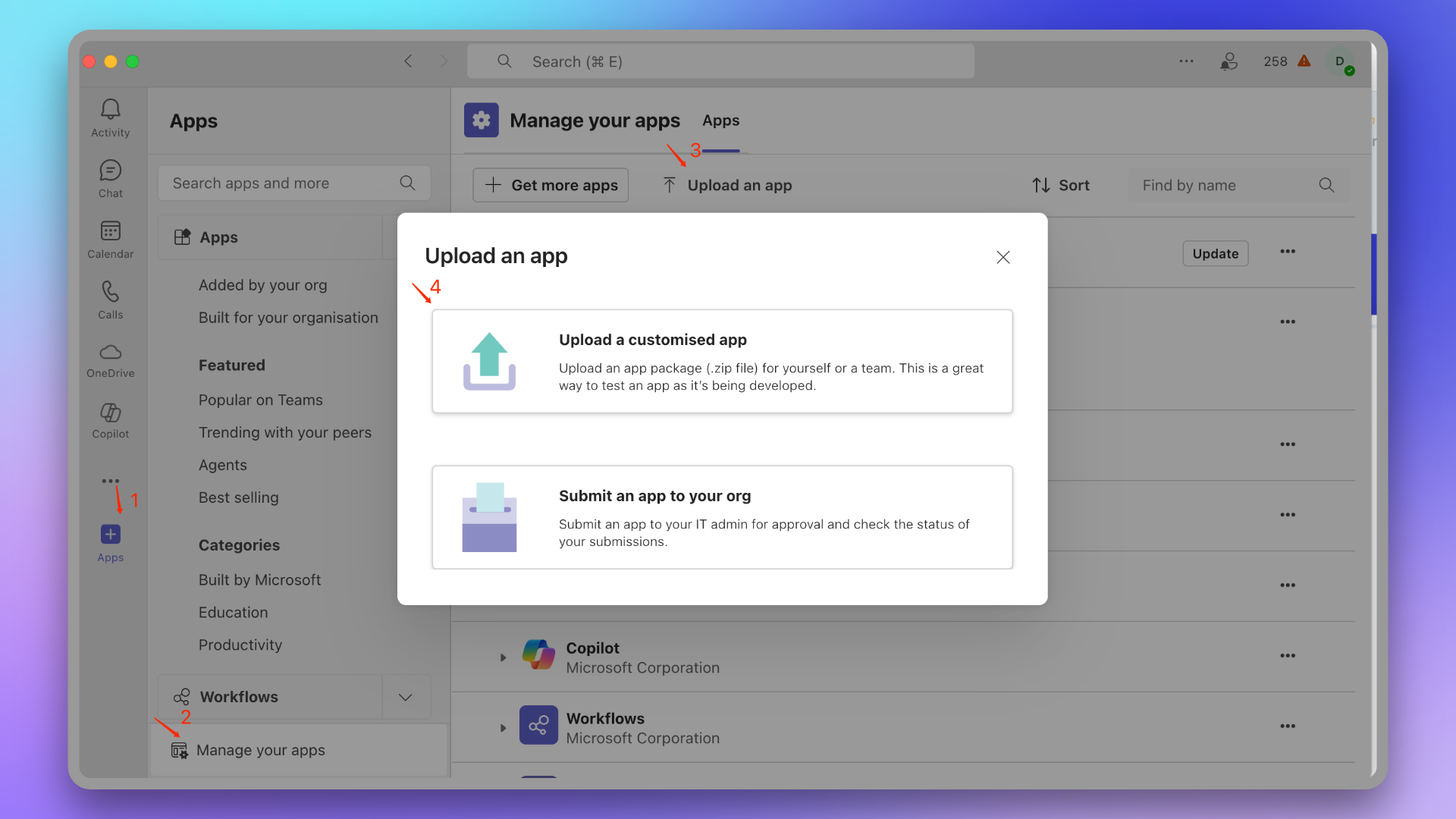Screen dimensions: 1456x819
Task: Expand the Copilot app row arrow
Action: coord(503,657)
